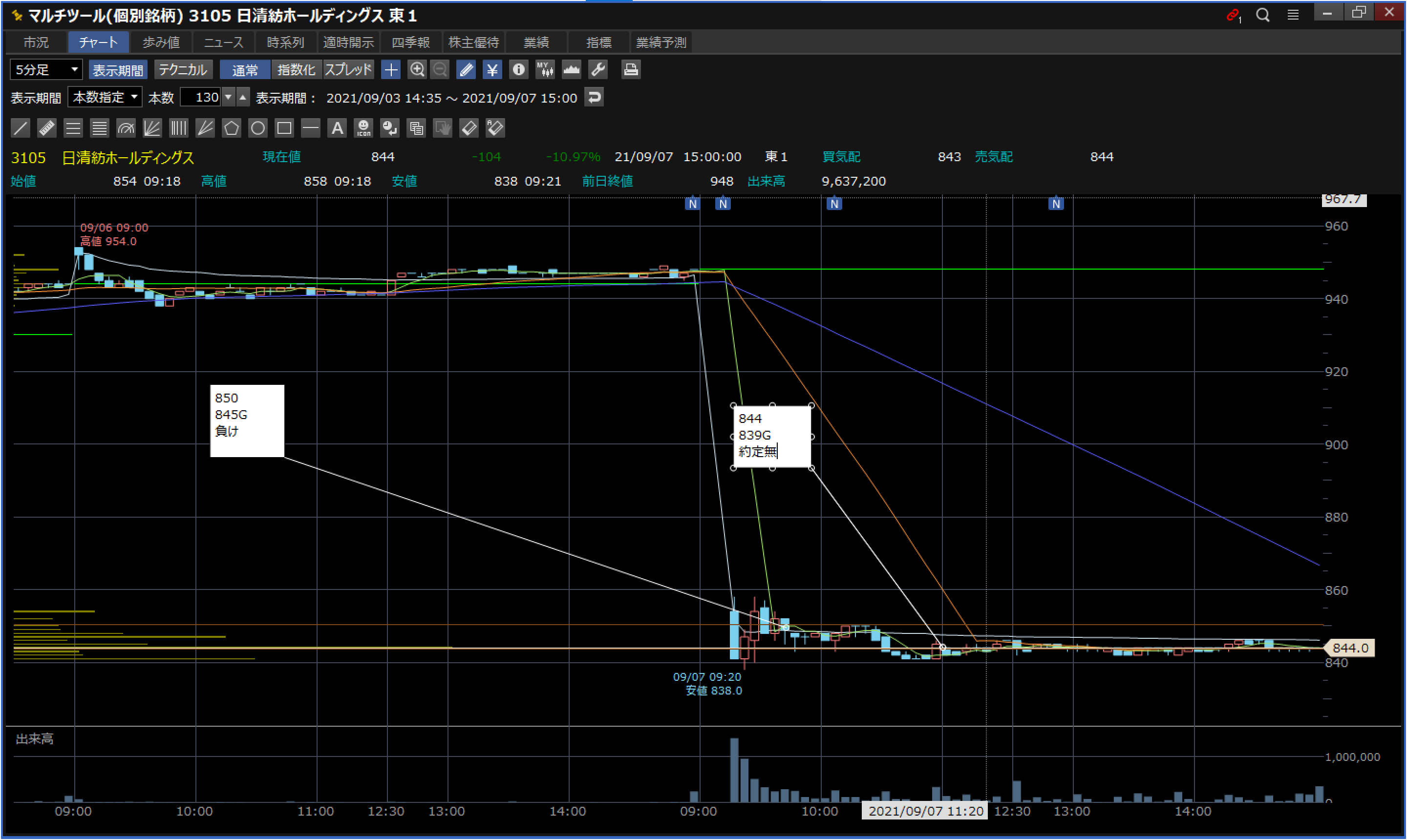1407x840 pixels.
Task: Toggle the yen price display button
Action: [492, 70]
